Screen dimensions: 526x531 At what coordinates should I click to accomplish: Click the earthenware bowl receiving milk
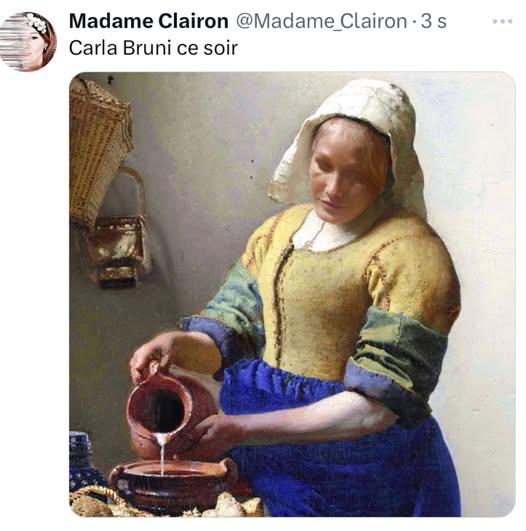point(173,484)
